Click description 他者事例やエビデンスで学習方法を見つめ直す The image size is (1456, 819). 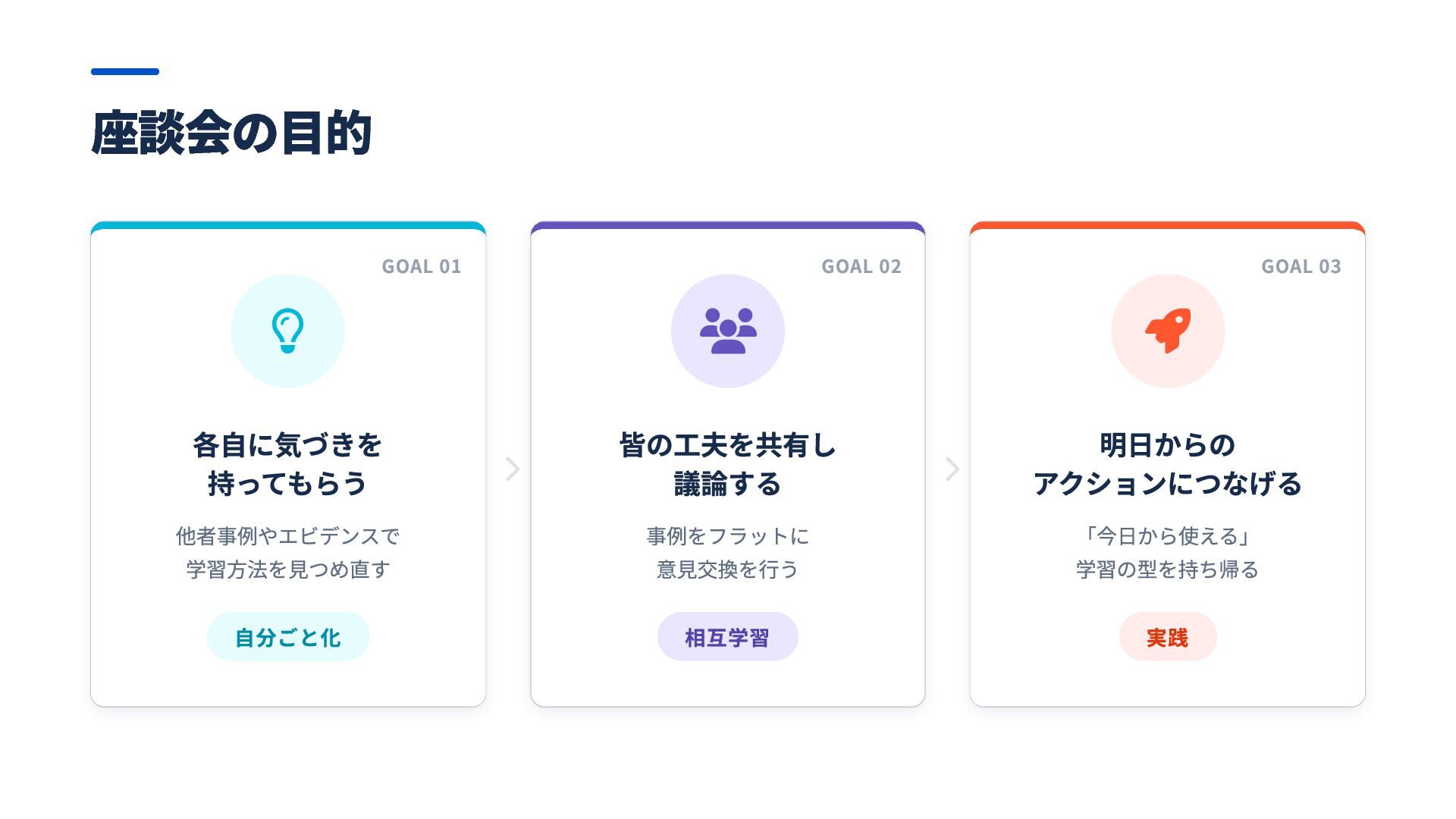click(288, 553)
